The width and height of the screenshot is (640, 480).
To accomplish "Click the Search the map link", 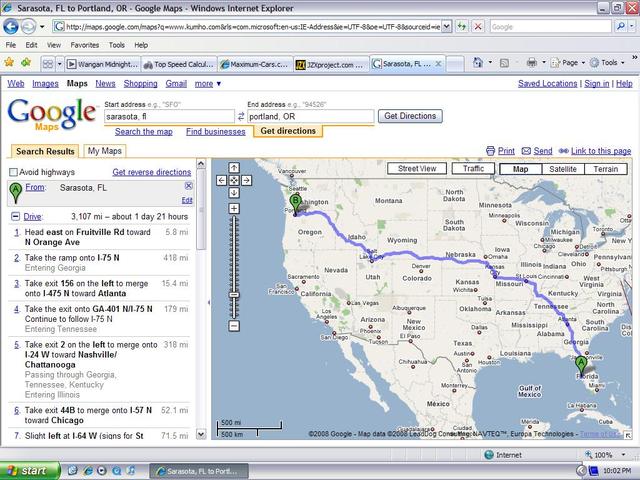I will point(144,131).
